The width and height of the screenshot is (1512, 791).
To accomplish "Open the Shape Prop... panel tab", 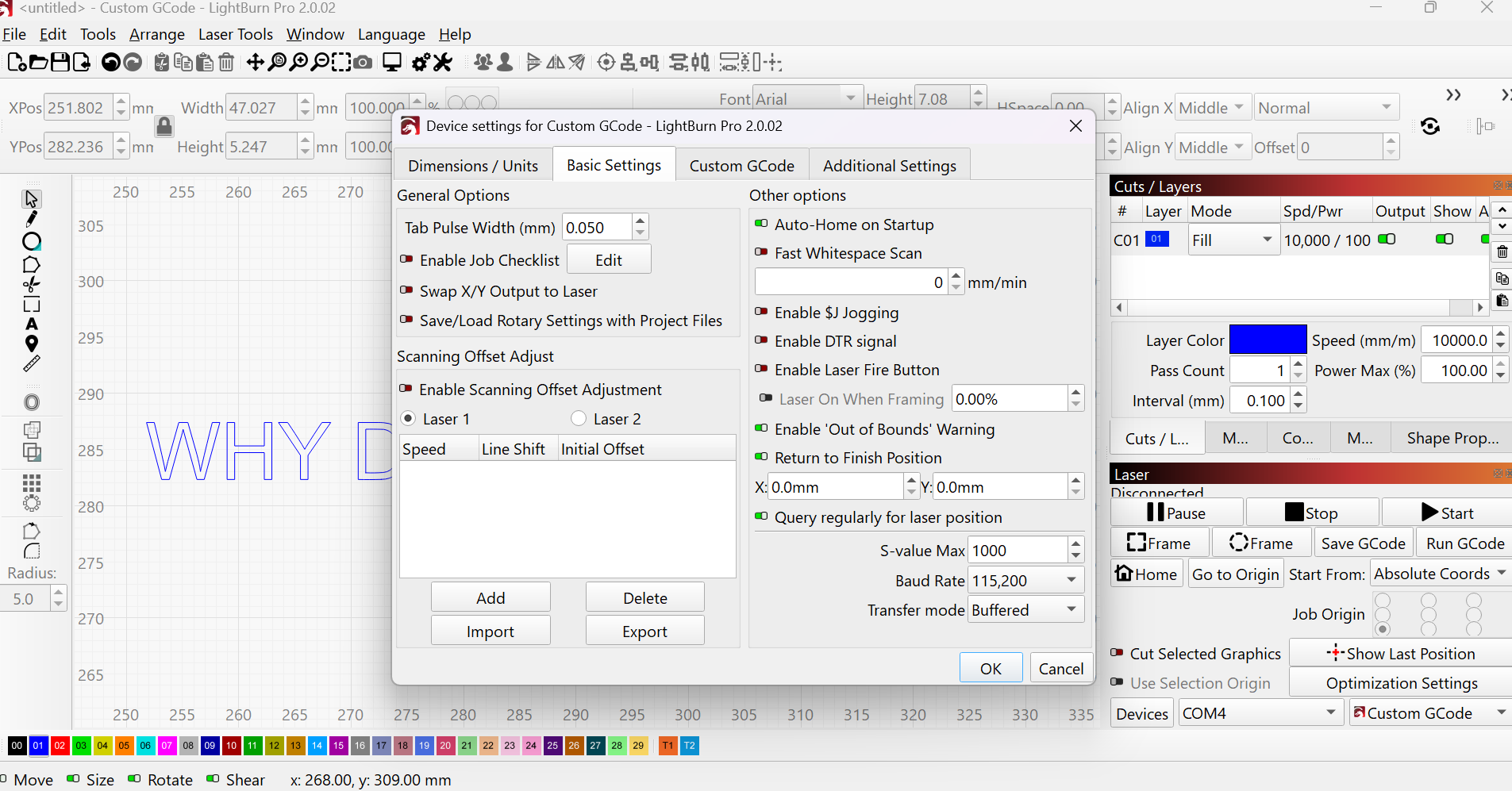I will pyautogui.click(x=1452, y=438).
